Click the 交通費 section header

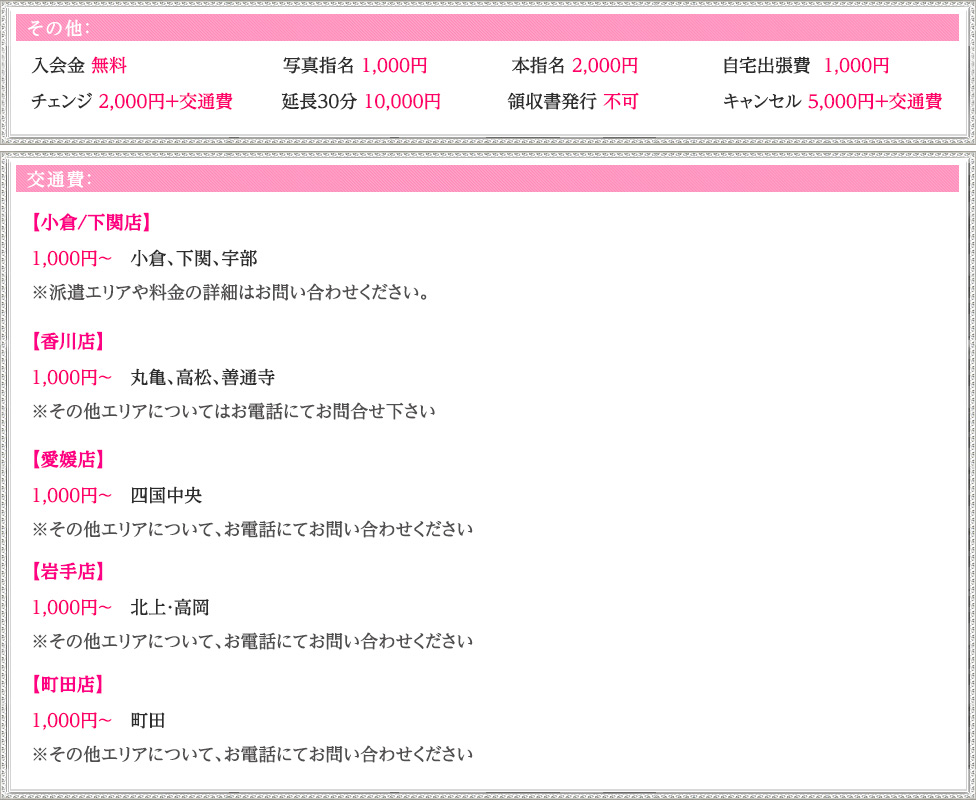[60, 179]
